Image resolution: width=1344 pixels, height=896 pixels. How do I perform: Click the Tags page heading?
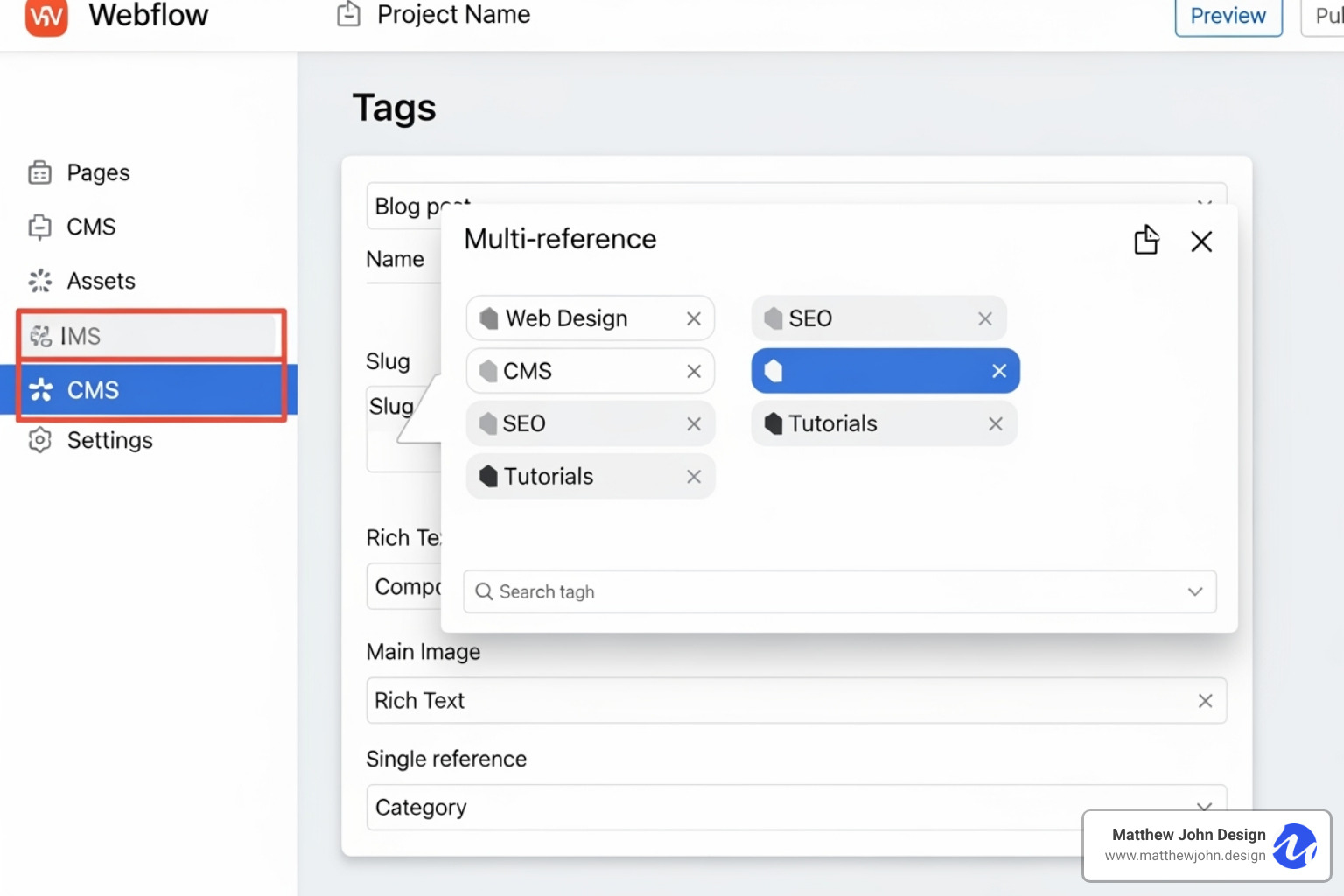pos(394,108)
